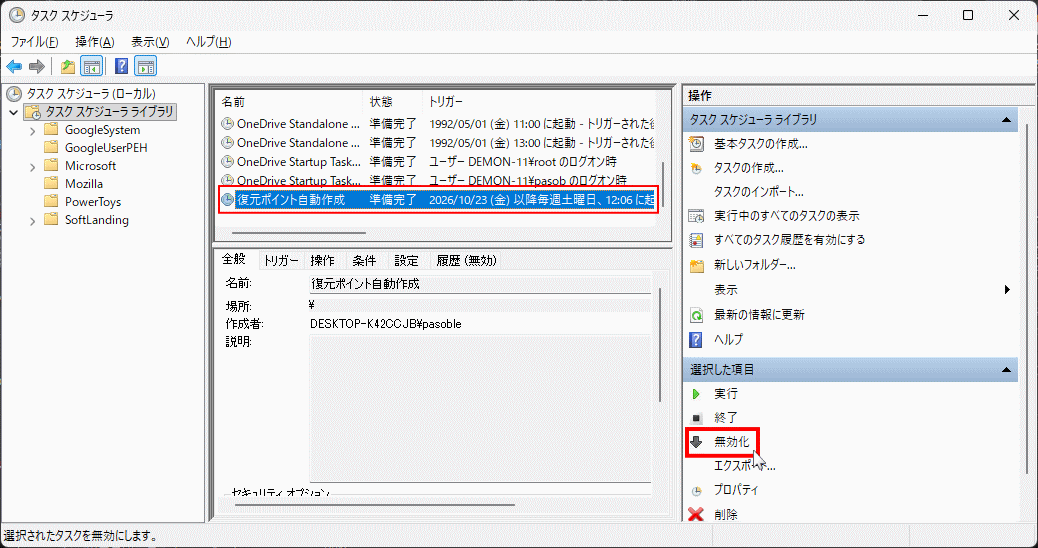Click the clock icon beside タスク スケジューラ (ローカル)
This screenshot has width=1038, height=548.
pos(14,93)
